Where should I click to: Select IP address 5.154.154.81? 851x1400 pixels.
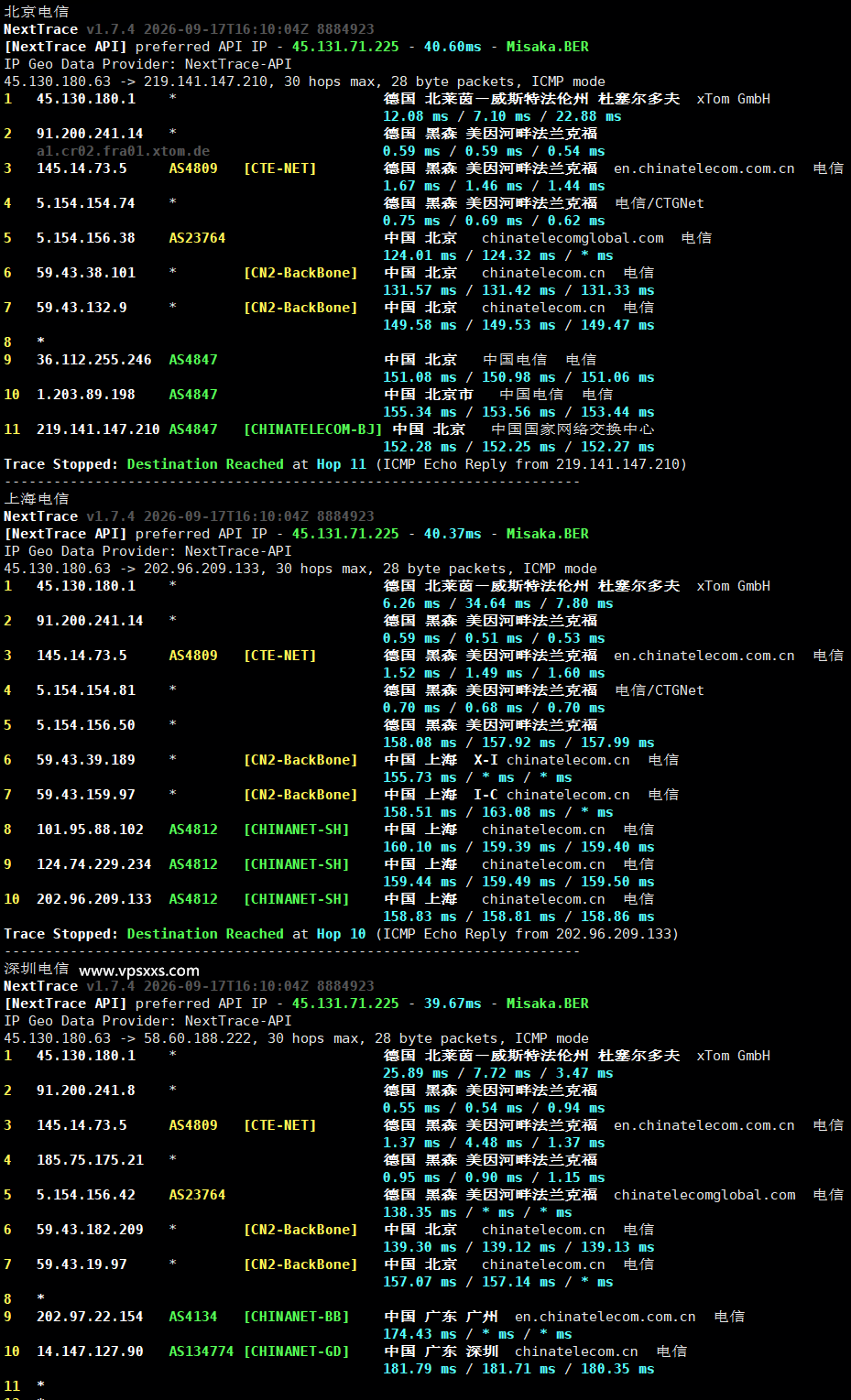pos(86,690)
